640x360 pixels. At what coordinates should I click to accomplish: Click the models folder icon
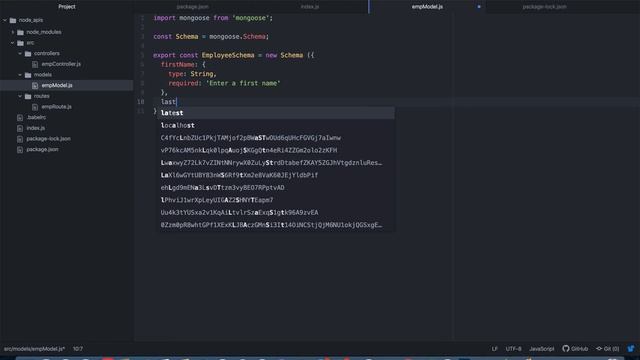[x=28, y=75]
